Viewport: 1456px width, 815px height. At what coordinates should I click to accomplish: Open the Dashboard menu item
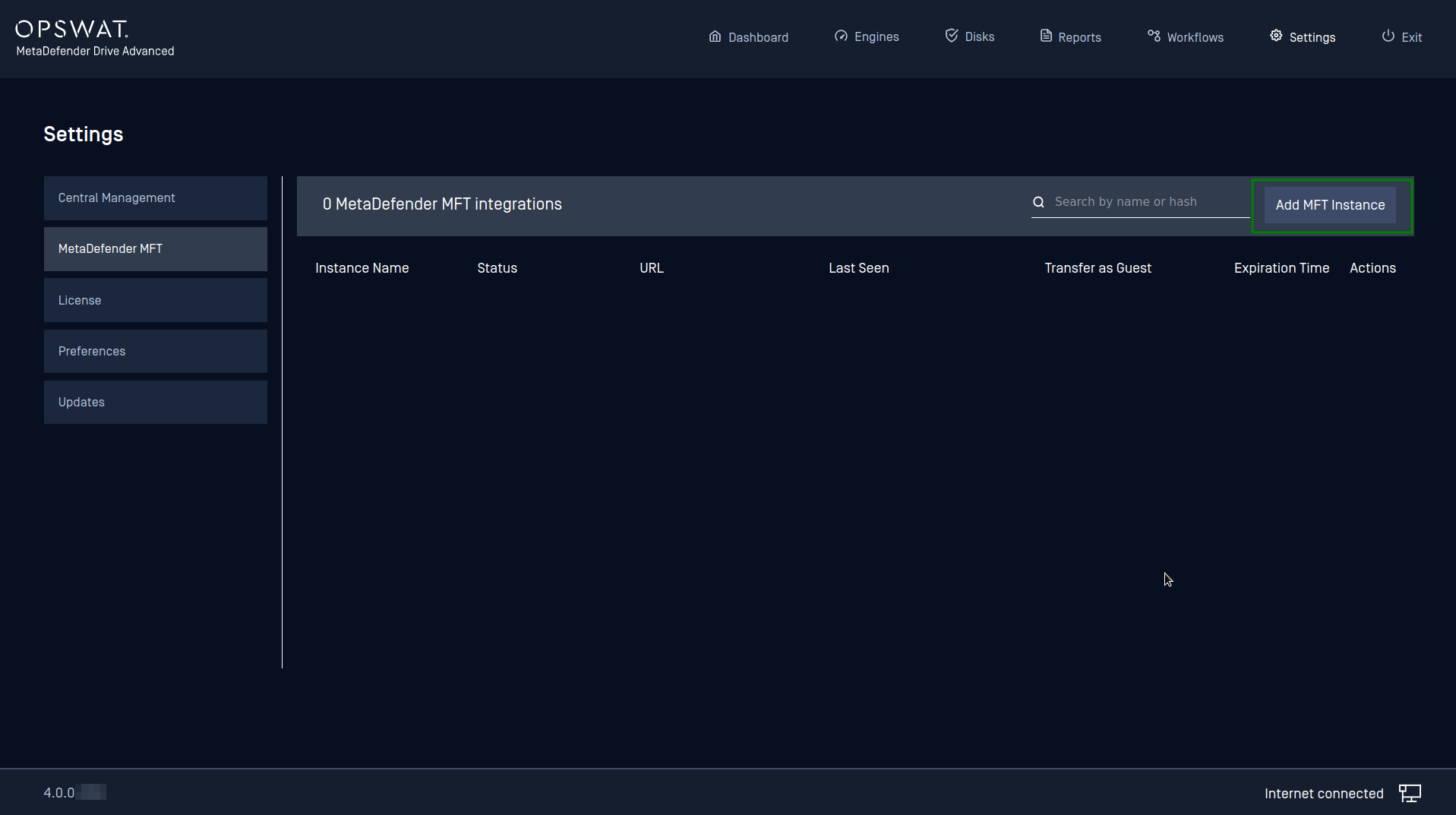748,37
